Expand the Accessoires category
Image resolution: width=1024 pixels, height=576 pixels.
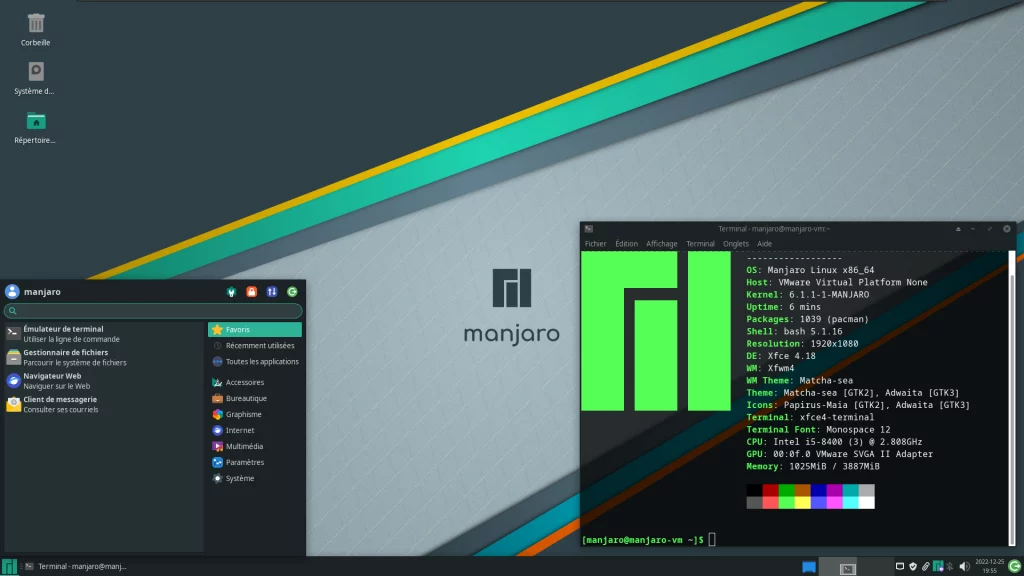coord(244,382)
